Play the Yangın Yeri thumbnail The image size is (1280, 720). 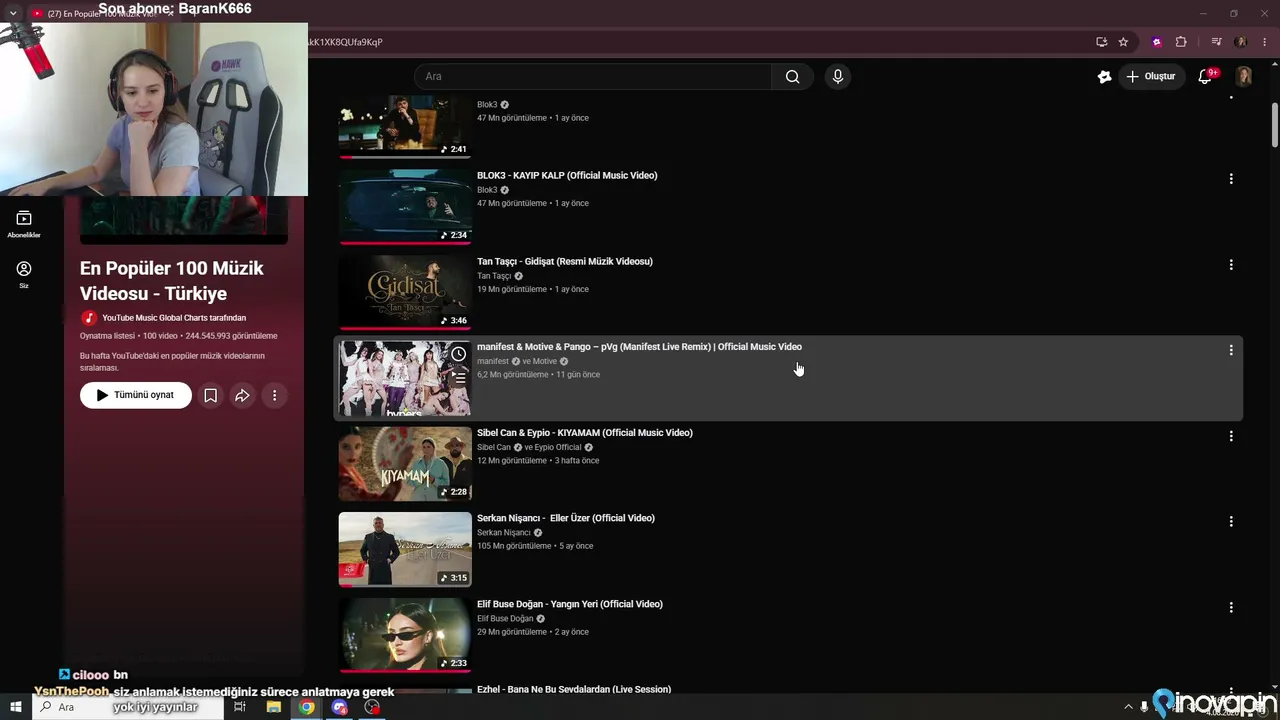pyautogui.click(x=405, y=635)
